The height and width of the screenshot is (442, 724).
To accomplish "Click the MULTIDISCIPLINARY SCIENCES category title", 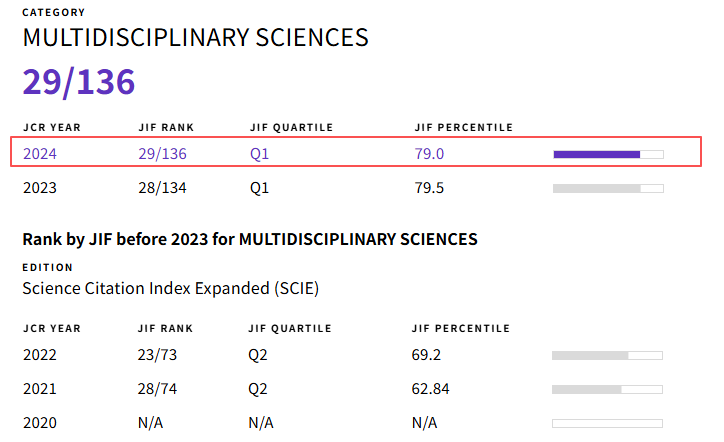I will coord(196,38).
